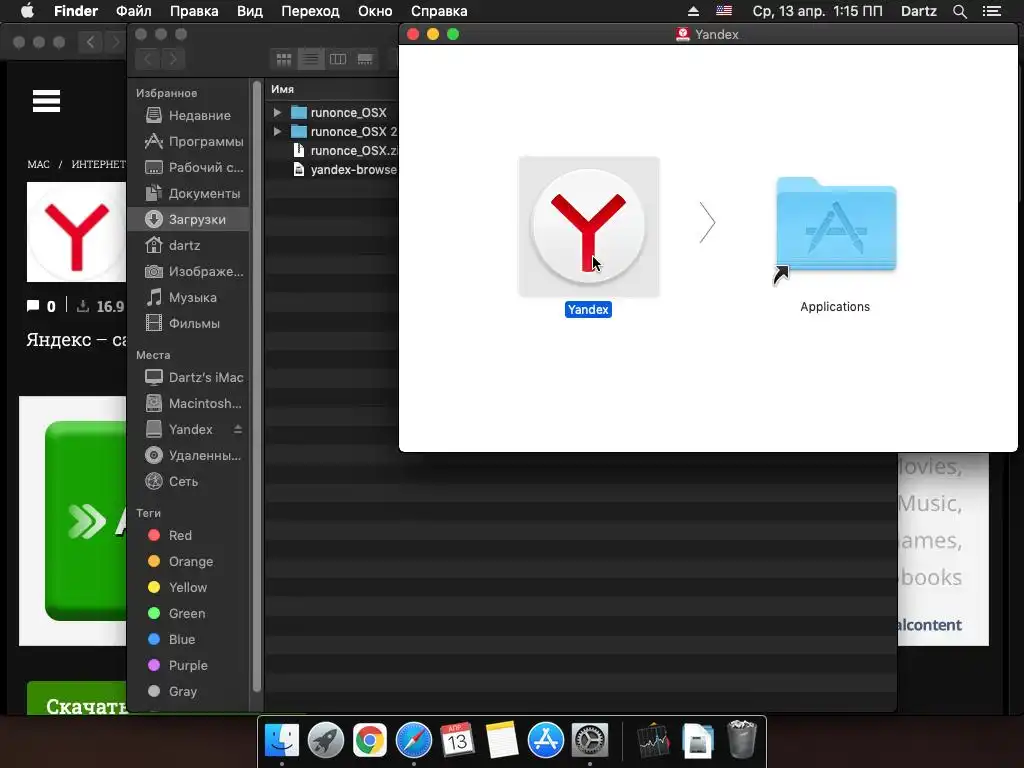Open Документы in Finder sidebar

coord(188,194)
